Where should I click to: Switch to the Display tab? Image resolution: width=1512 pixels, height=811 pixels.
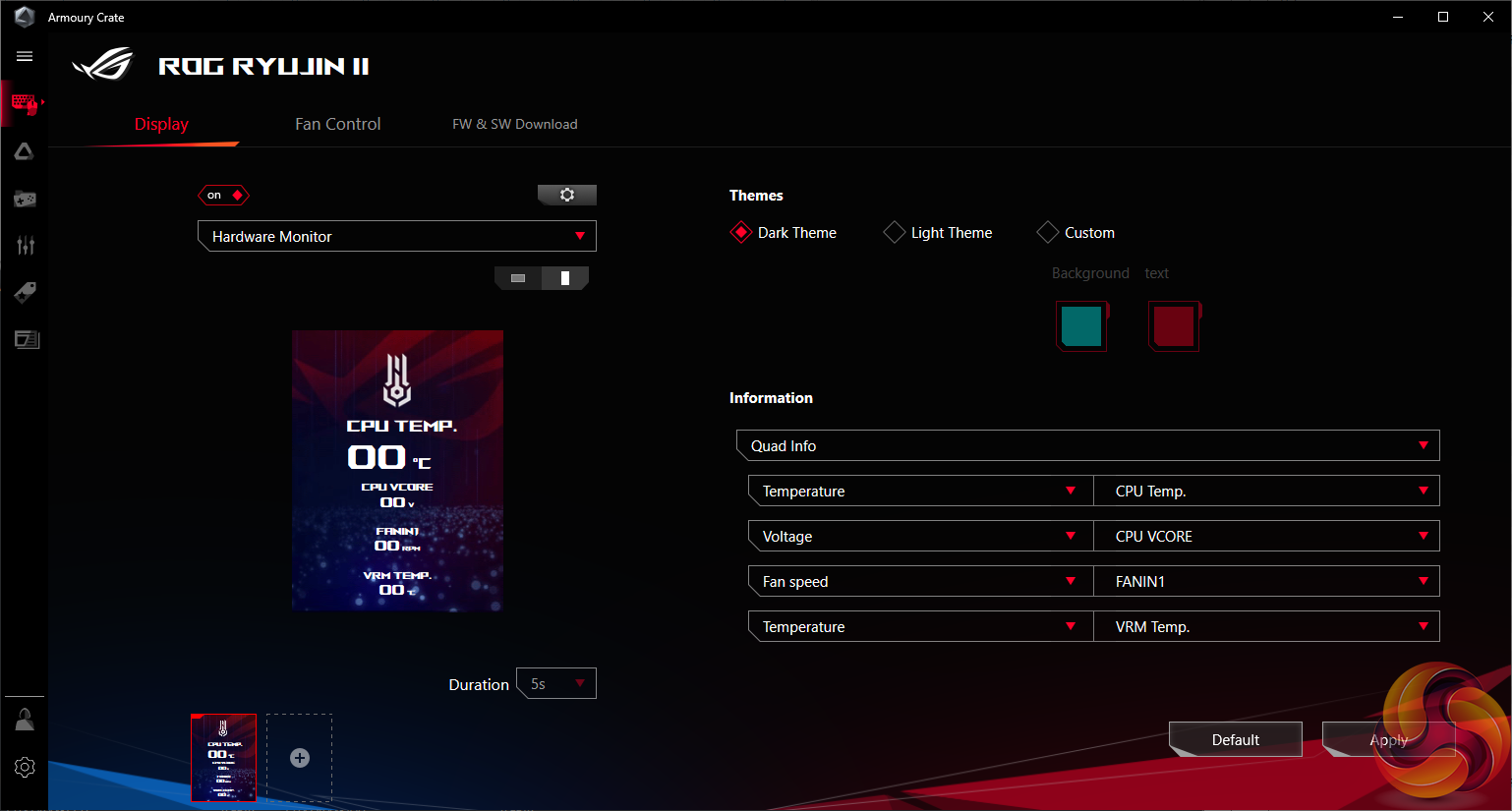(161, 124)
